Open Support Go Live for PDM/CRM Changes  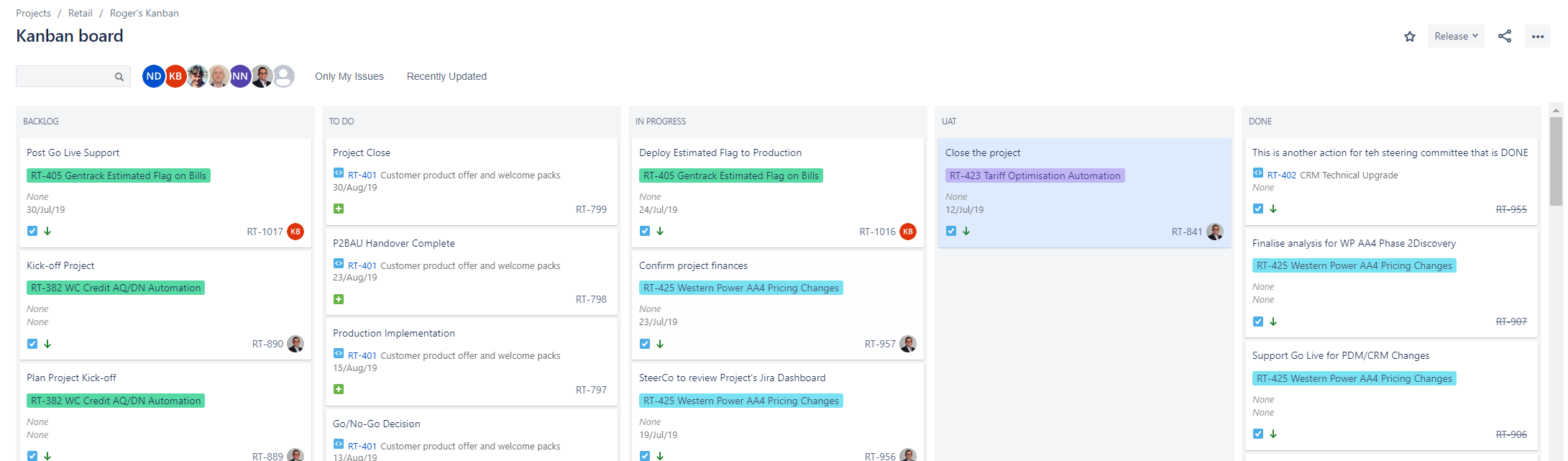pos(1341,355)
